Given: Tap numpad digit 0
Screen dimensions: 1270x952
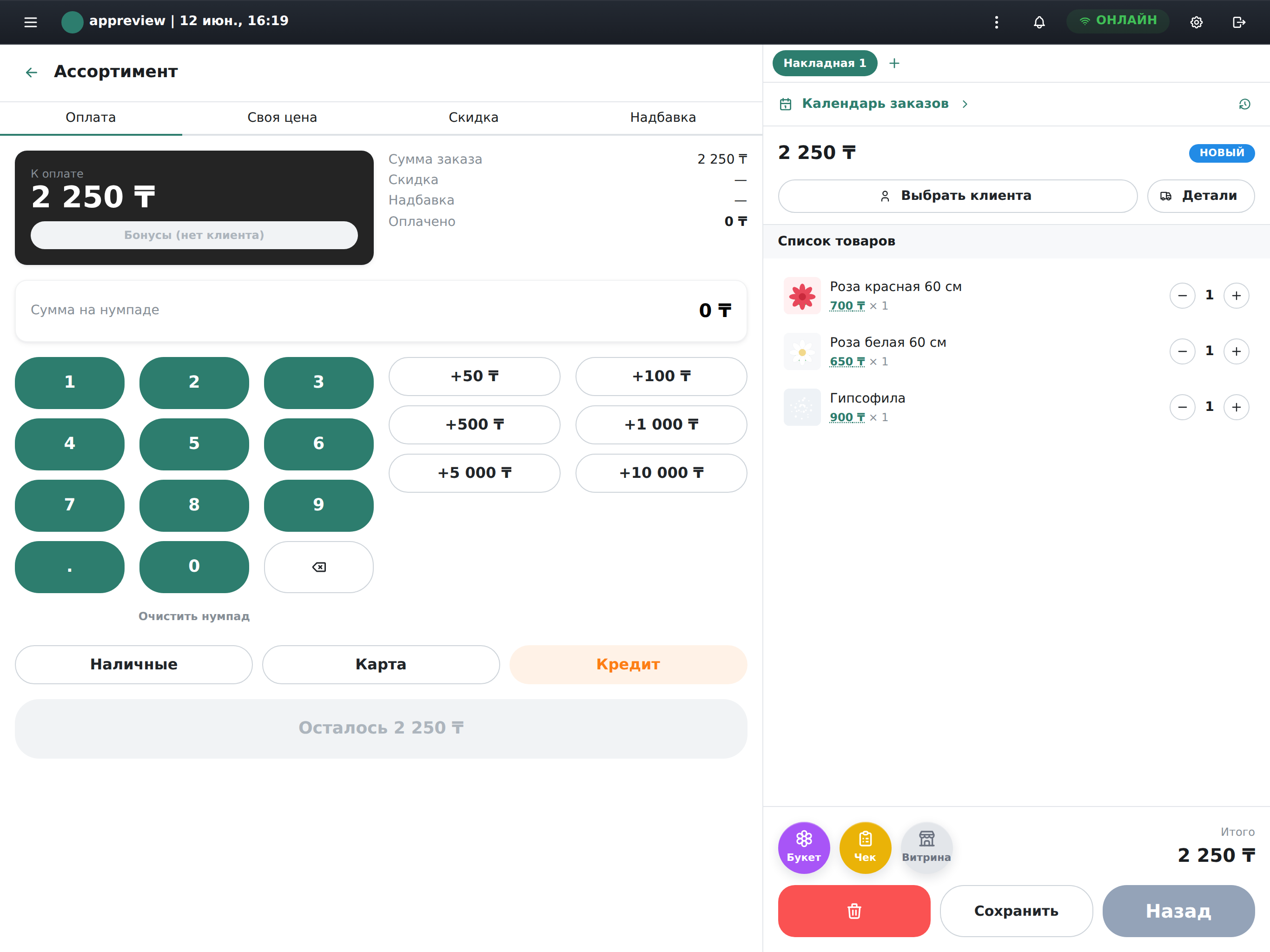Looking at the screenshot, I should coord(194,567).
